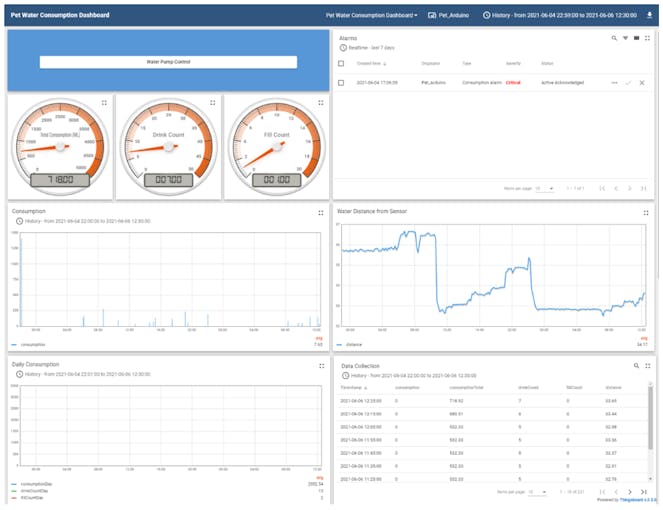Select the 2021-06-06 12:25:00 data row
This screenshot has width=663, height=510.
click(492, 401)
